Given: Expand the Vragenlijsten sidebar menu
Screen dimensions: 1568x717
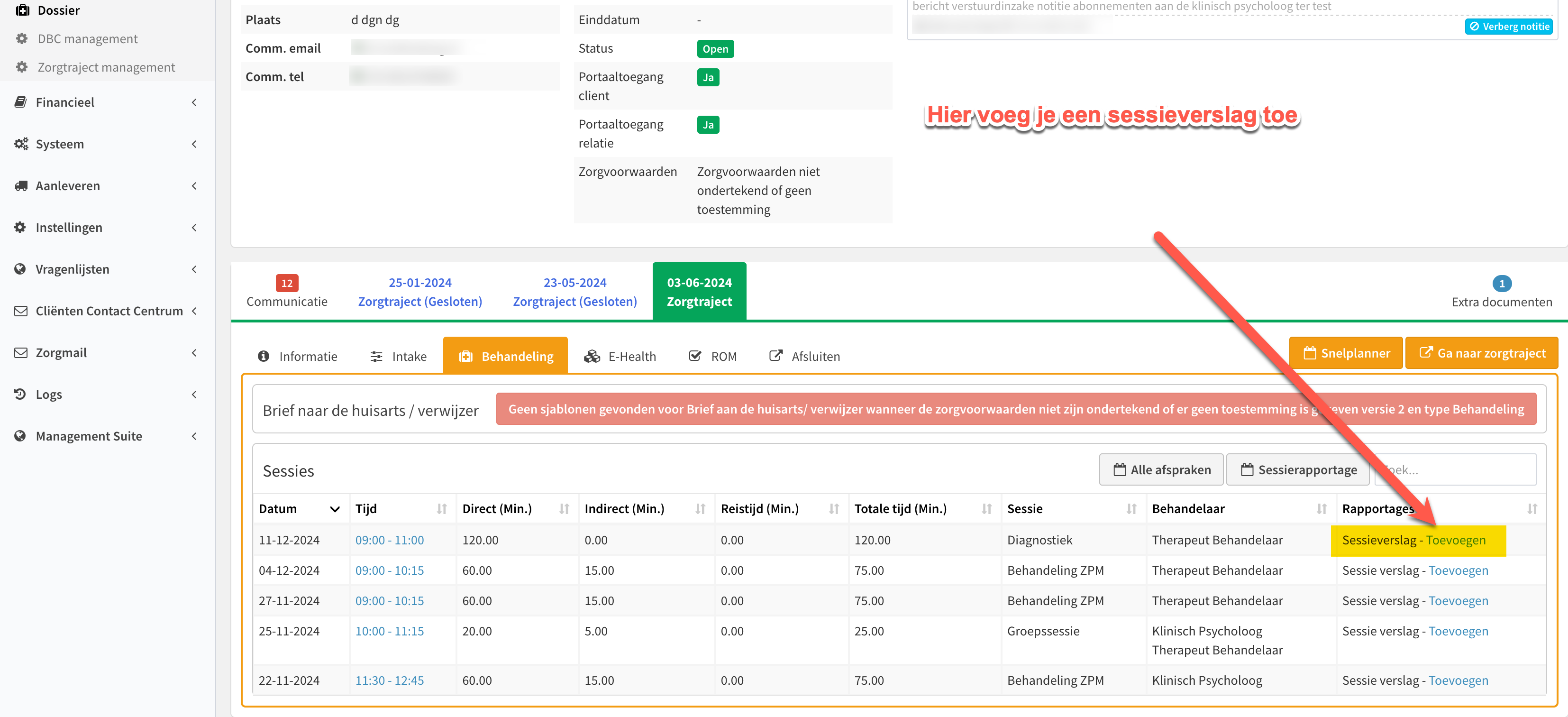Looking at the screenshot, I should coord(194,269).
